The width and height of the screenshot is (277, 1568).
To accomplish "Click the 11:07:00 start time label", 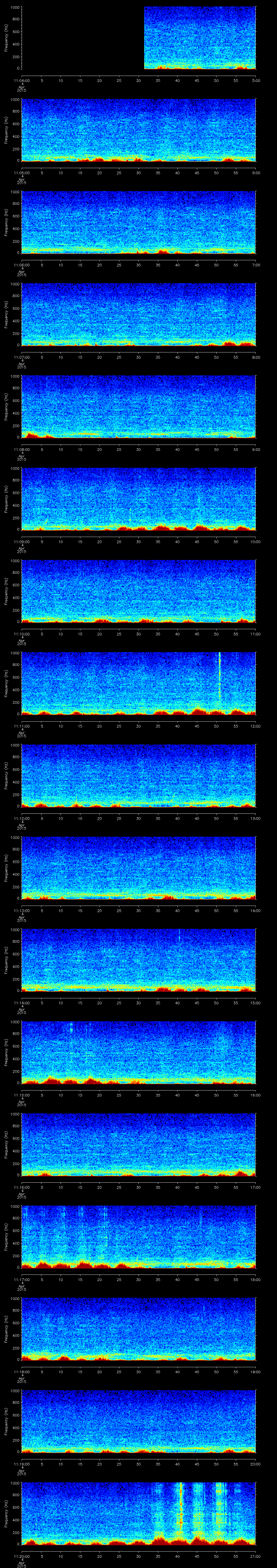I will coord(21,357).
